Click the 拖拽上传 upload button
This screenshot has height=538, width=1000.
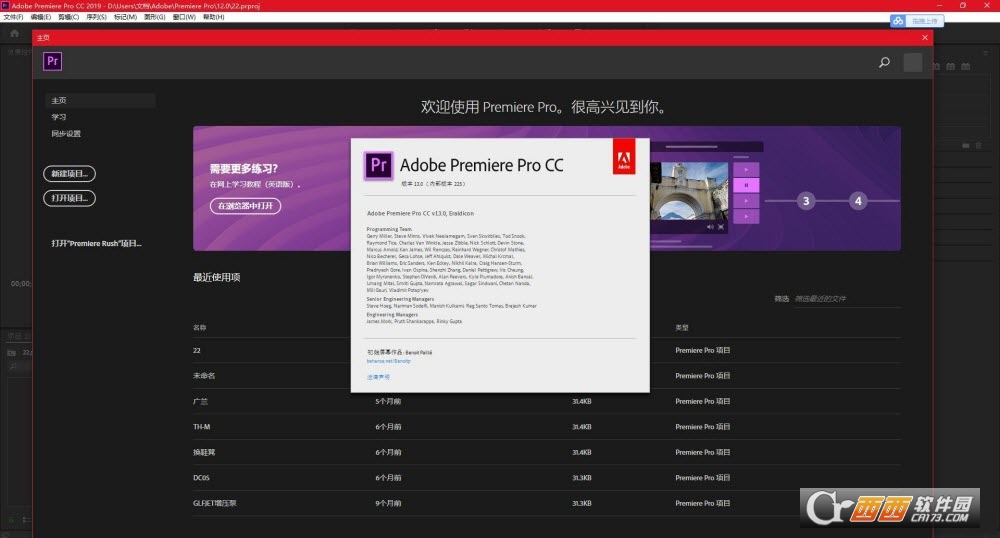[x=924, y=21]
